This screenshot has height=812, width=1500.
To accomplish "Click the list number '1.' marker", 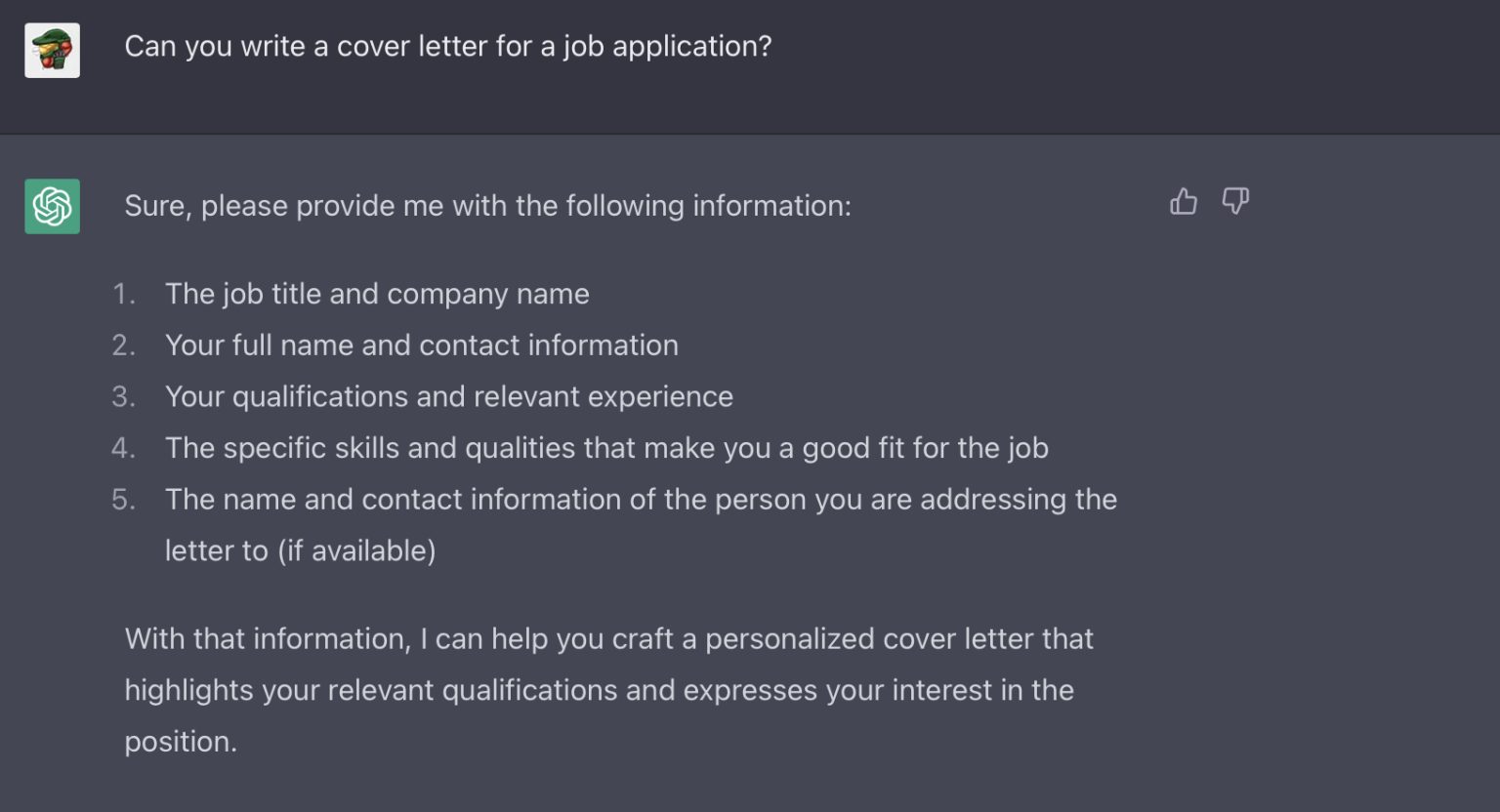I will coord(123,294).
